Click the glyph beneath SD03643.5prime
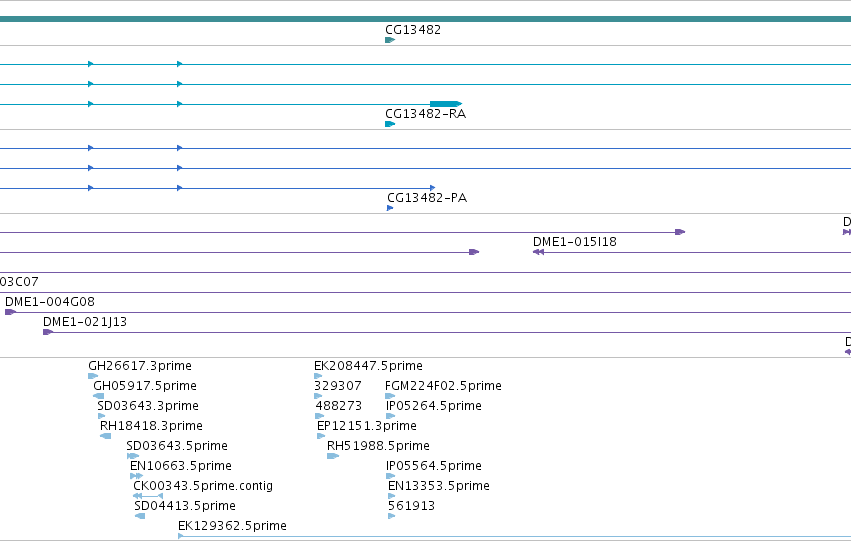 tap(132, 456)
